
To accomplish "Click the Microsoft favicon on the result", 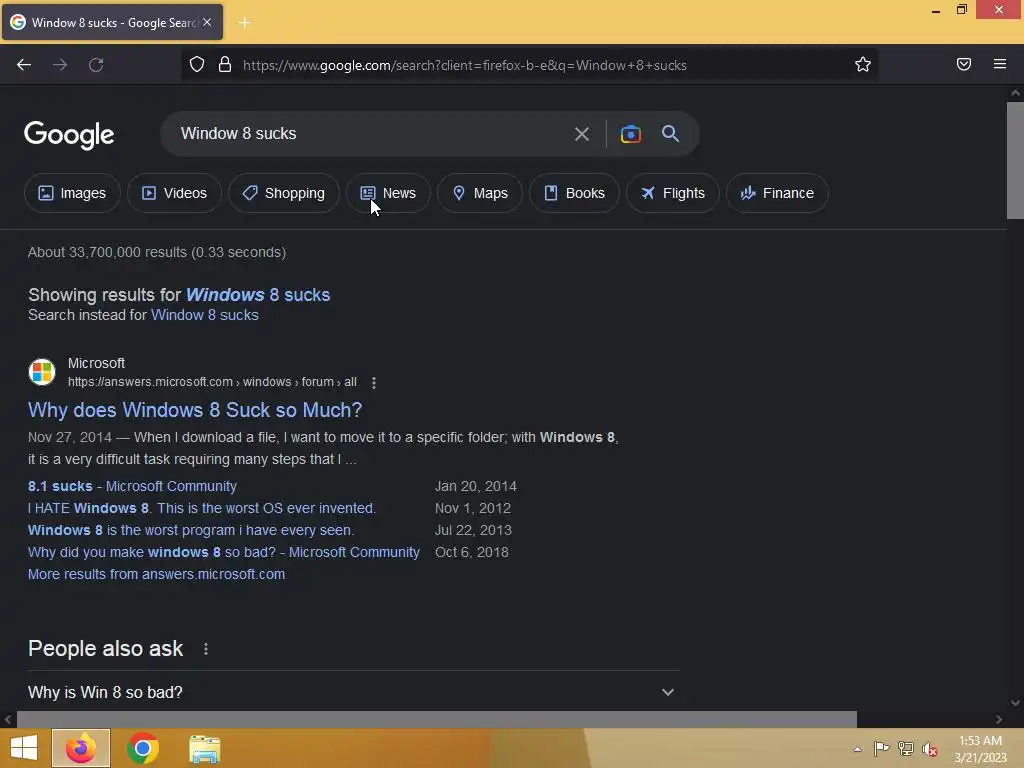I will tap(42, 372).
